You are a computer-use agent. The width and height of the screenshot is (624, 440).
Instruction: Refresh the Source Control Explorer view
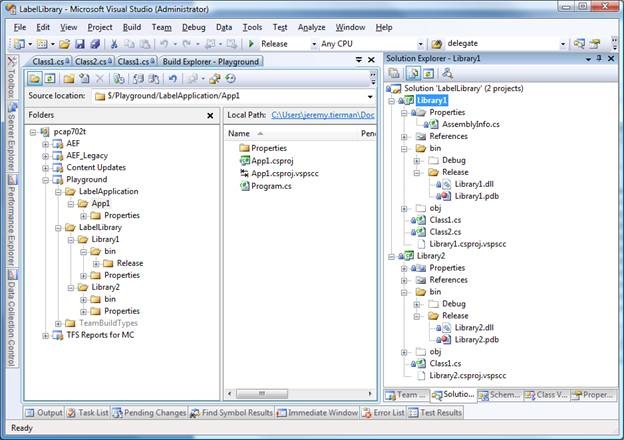[x=50, y=78]
